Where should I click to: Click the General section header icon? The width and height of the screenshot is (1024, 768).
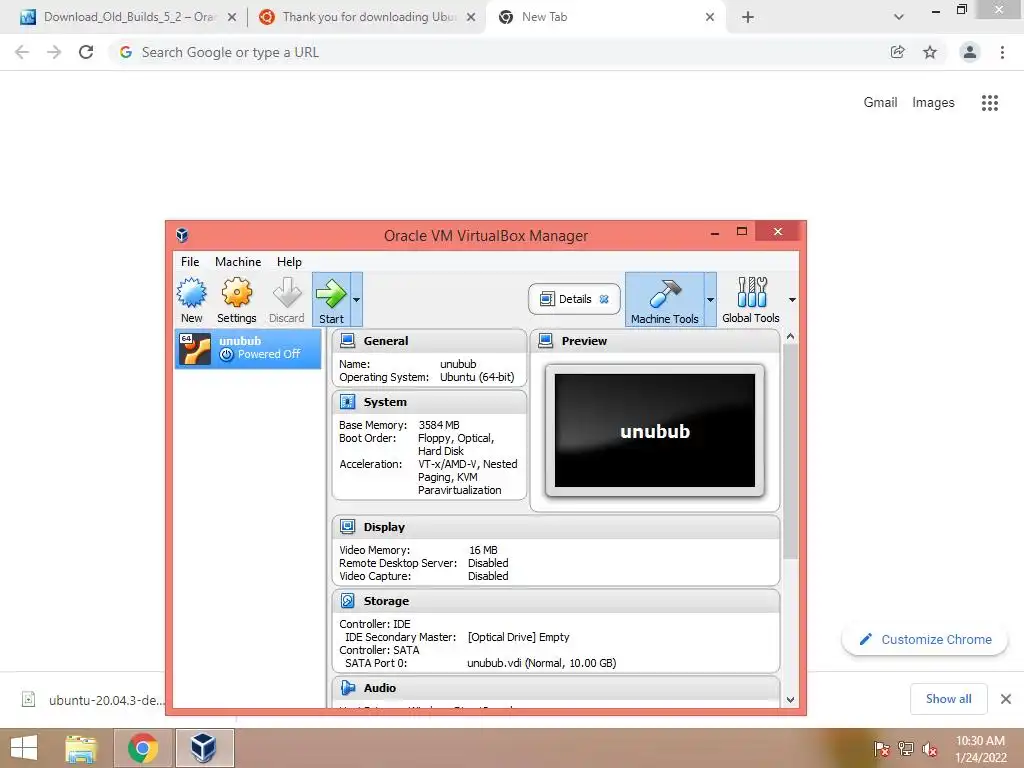point(347,341)
